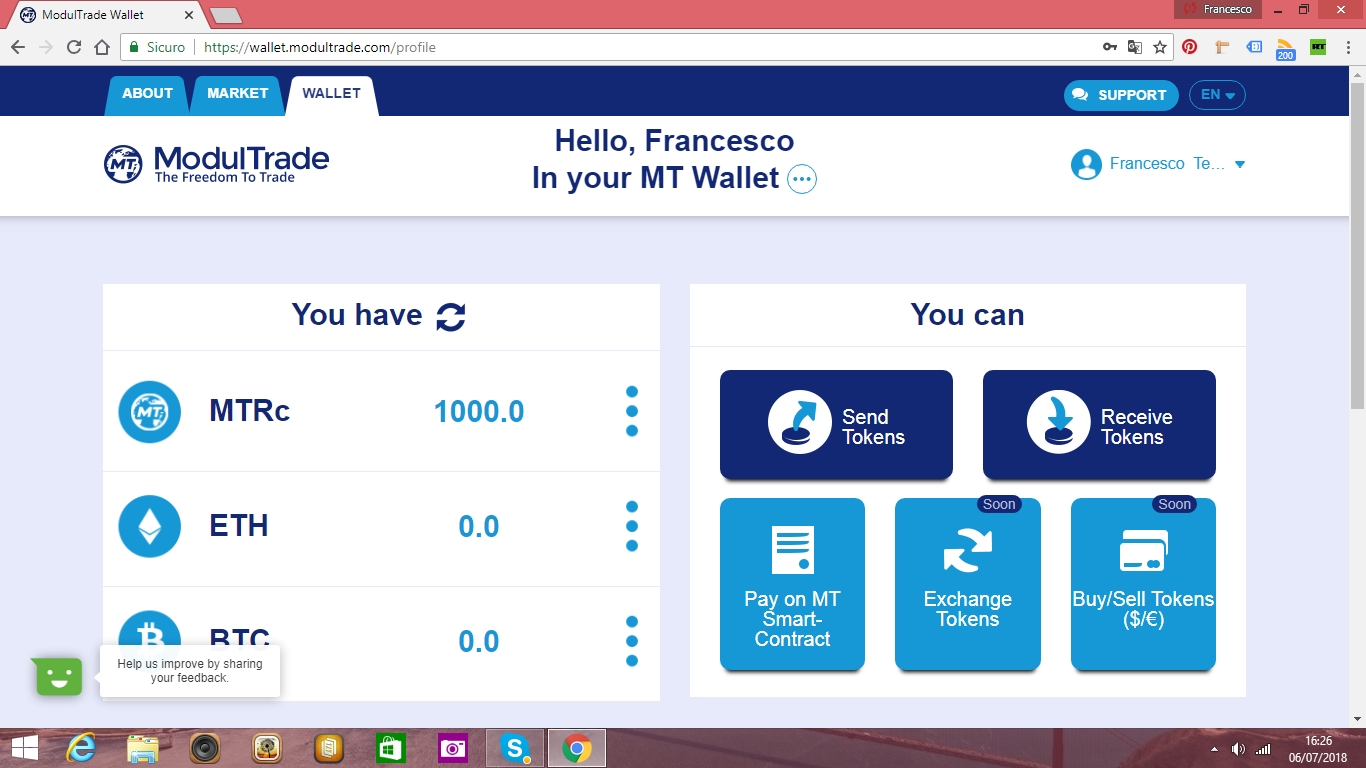Click the feedback tooltip message
This screenshot has width=1366, height=768.
pyautogui.click(x=190, y=670)
